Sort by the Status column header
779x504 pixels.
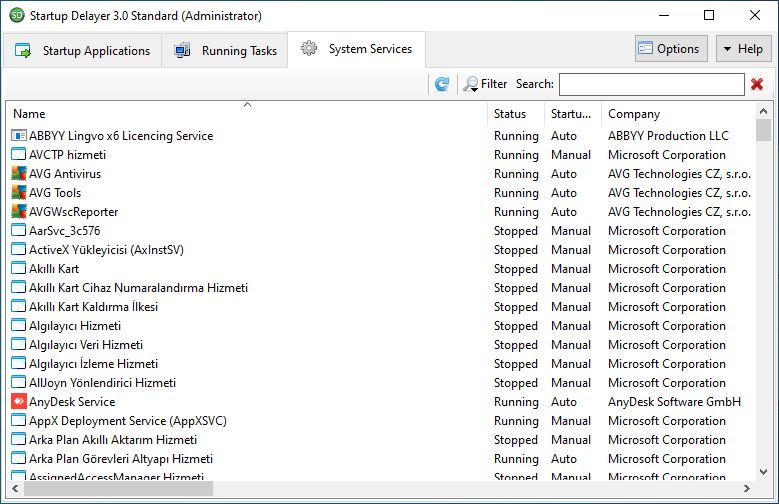[x=516, y=114]
